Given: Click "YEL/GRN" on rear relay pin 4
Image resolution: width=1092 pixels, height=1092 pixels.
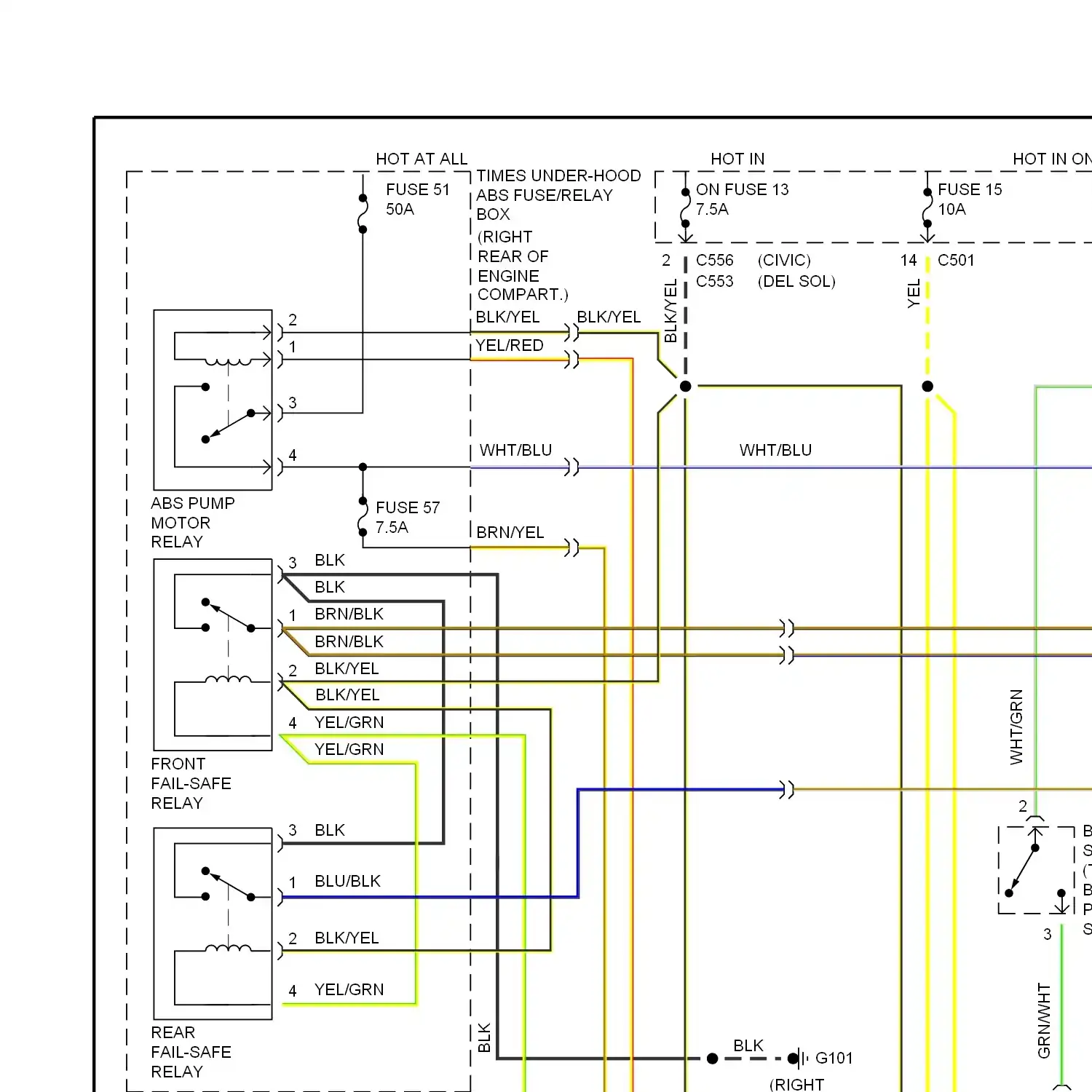Looking at the screenshot, I should 349,989.
